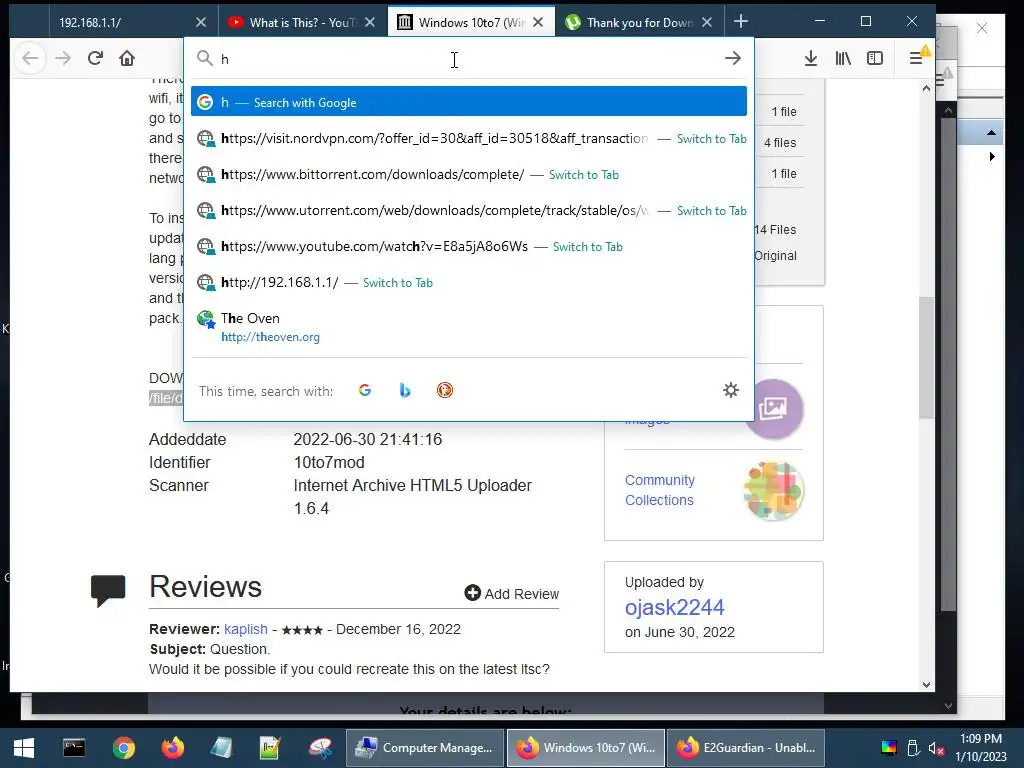Reload the page with the refresh icon
Viewport: 1024px width, 768px height.
coord(95,58)
